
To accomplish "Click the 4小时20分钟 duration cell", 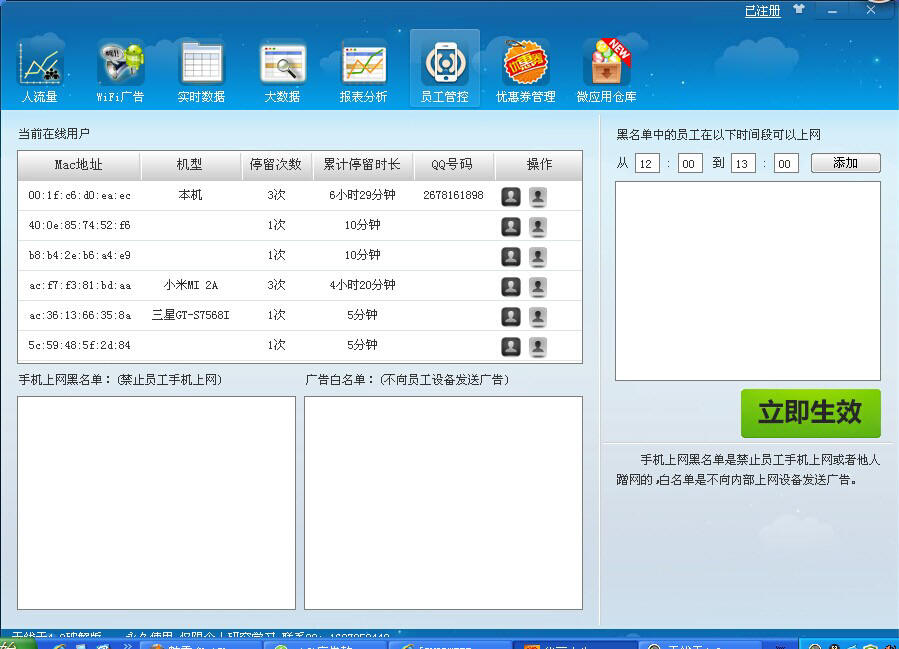I will tap(362, 285).
